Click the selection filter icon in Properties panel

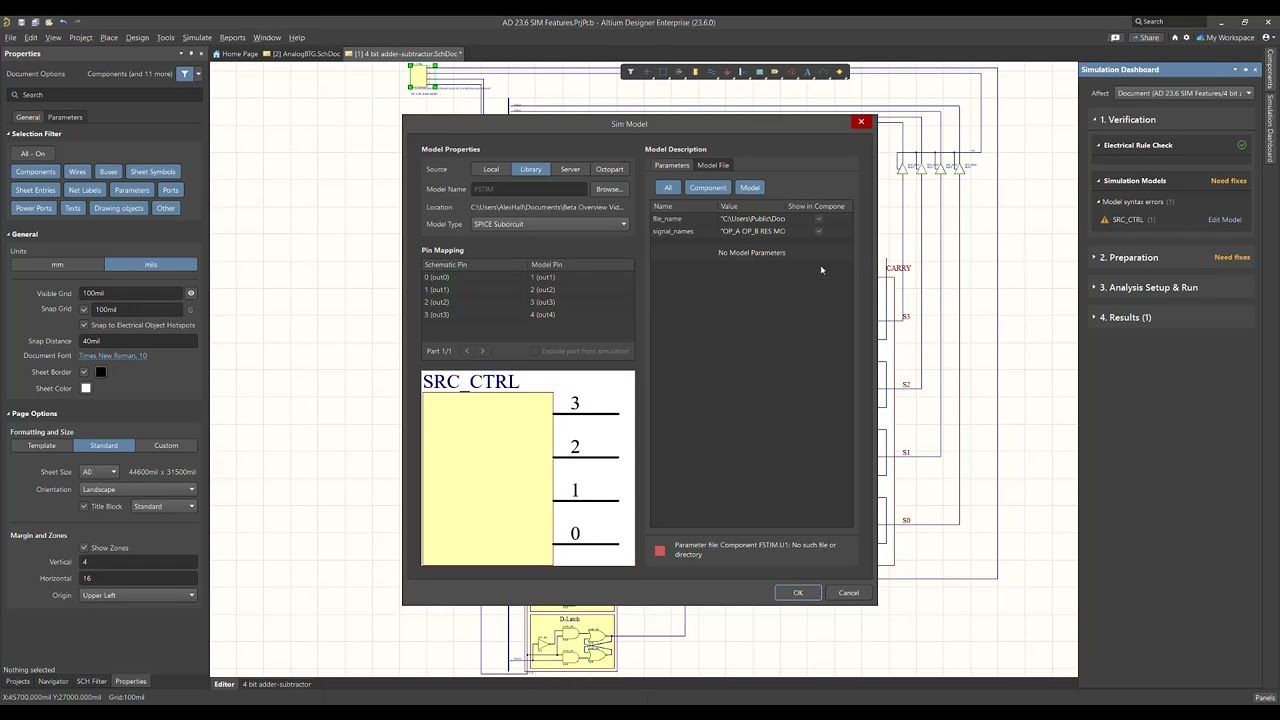184,73
